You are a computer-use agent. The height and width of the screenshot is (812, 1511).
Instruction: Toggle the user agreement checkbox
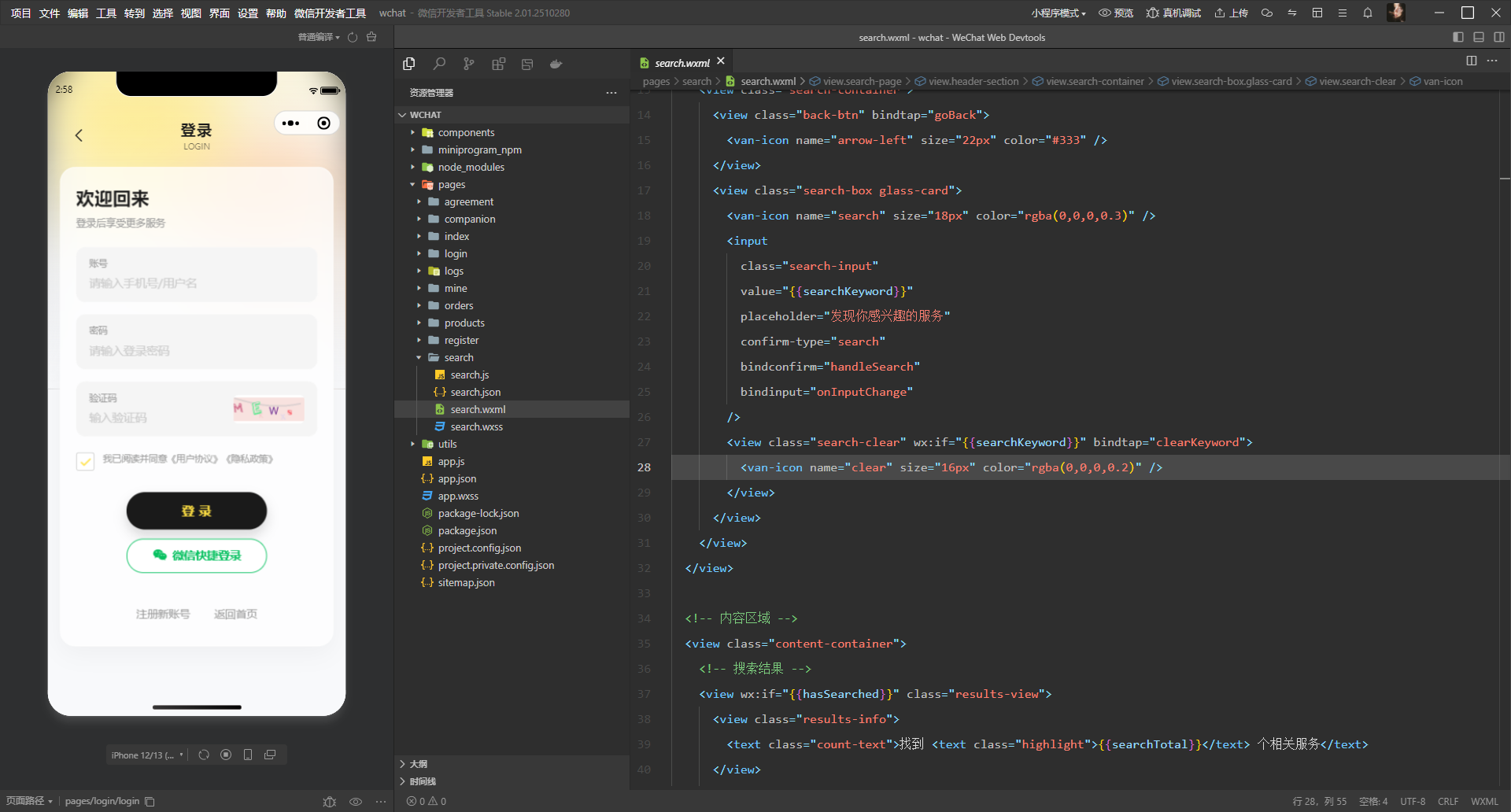coord(85,460)
